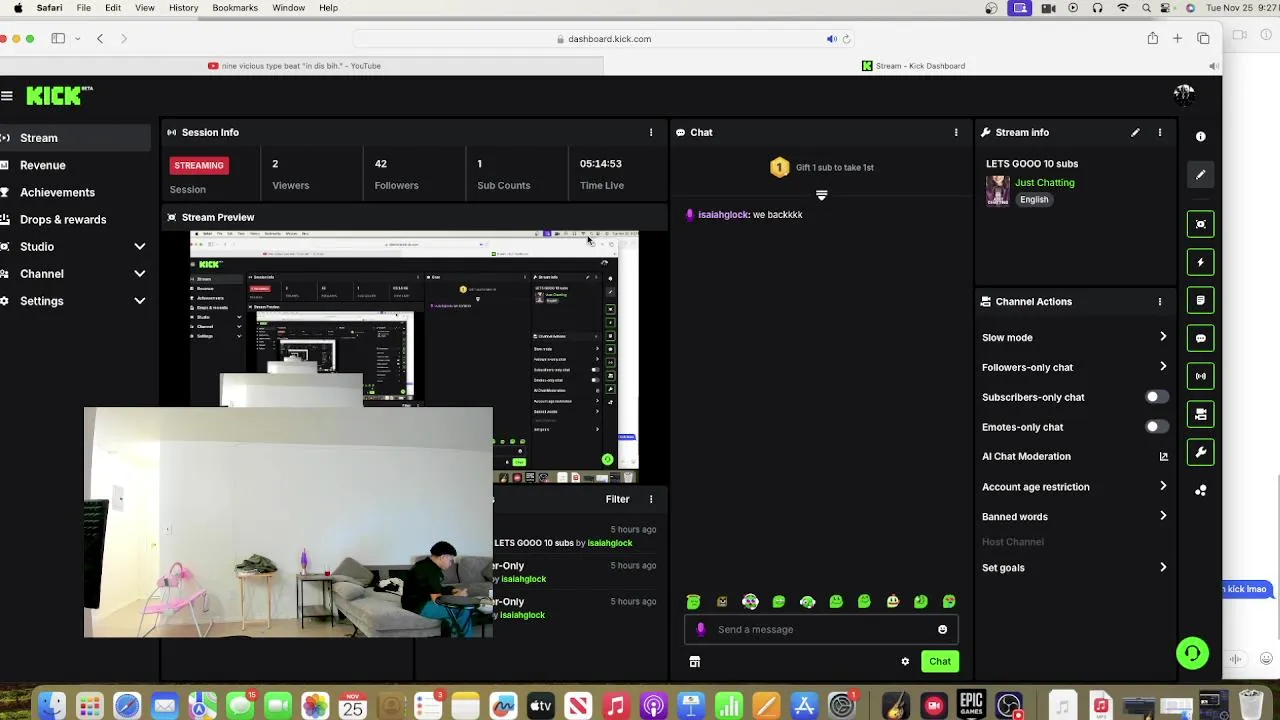1280x720 pixels.
Task: Click the Kick logo
Action: pyautogui.click(x=59, y=95)
